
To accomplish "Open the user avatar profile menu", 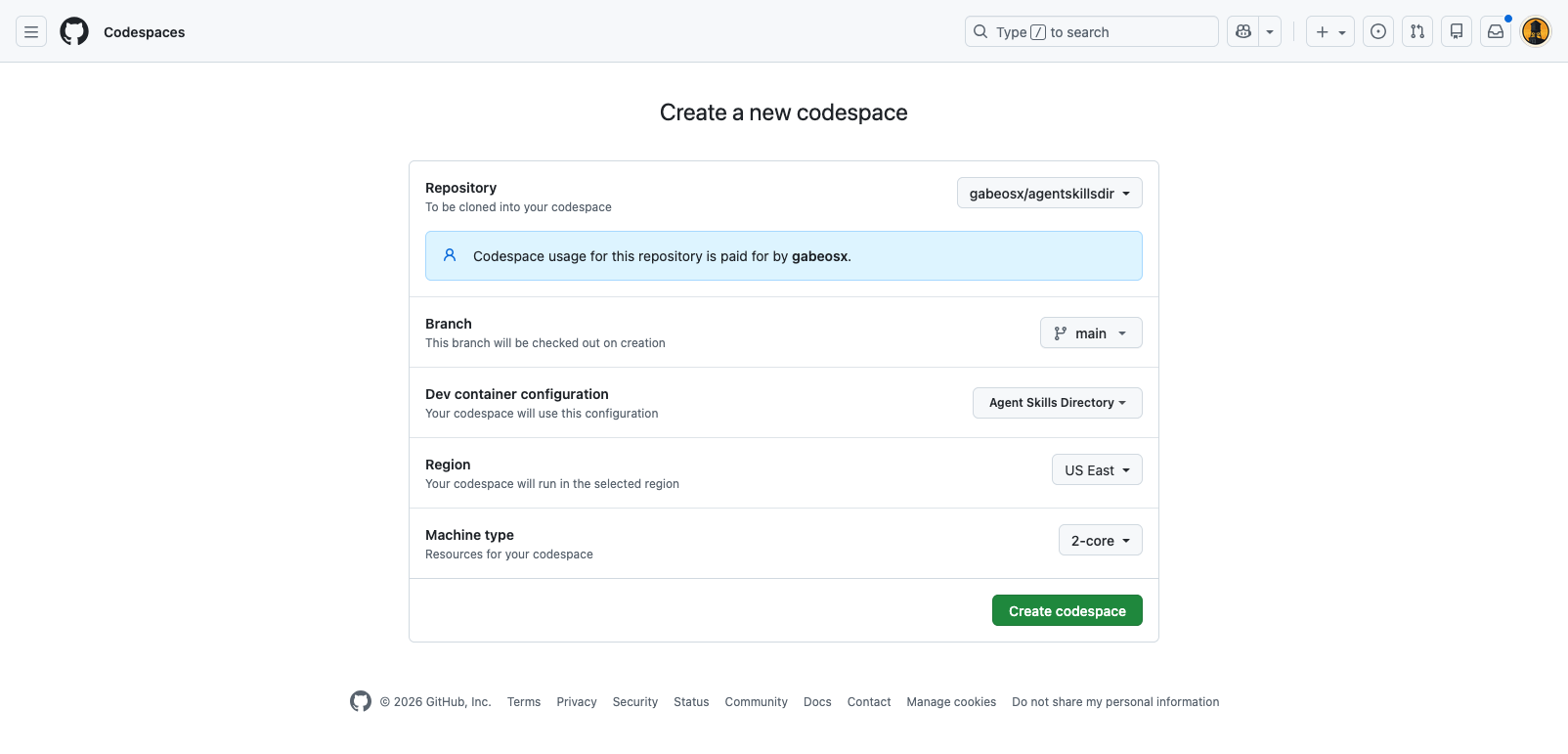I will 1536,31.
